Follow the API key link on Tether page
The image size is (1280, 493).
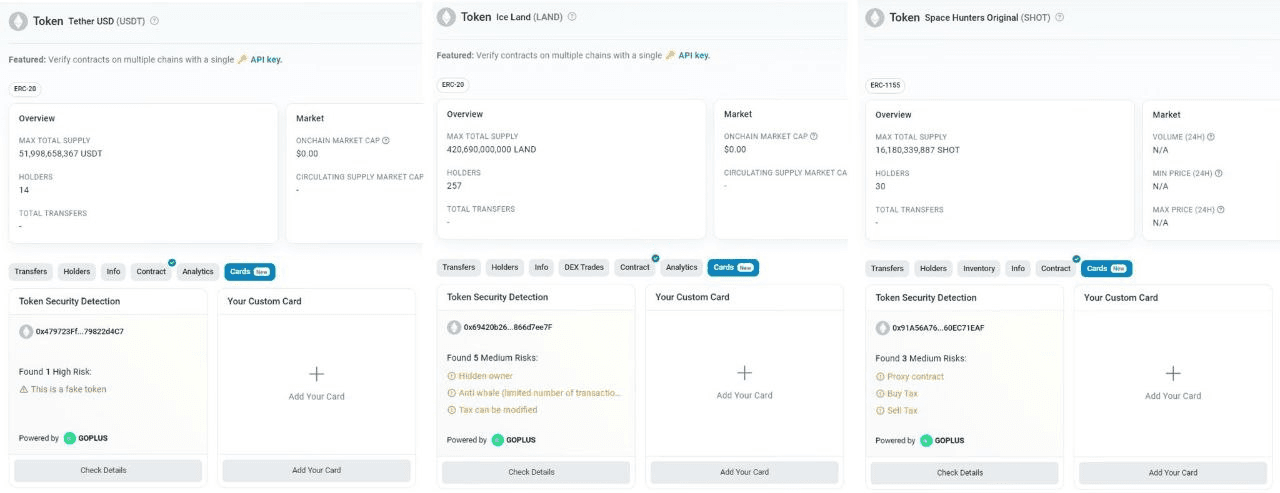click(266, 59)
